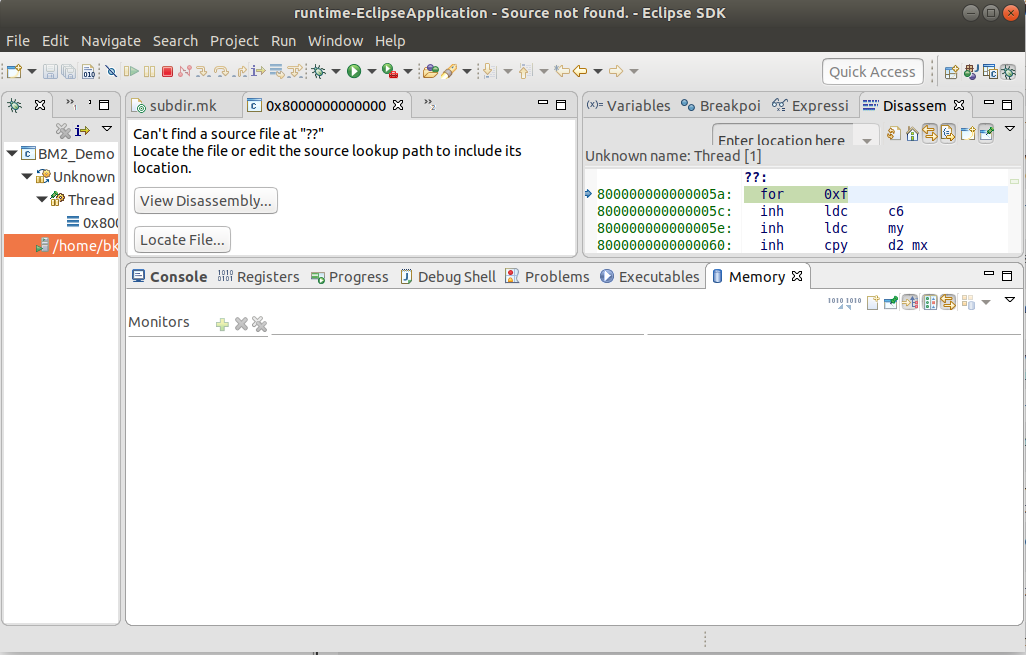Open the Window menu

point(335,41)
